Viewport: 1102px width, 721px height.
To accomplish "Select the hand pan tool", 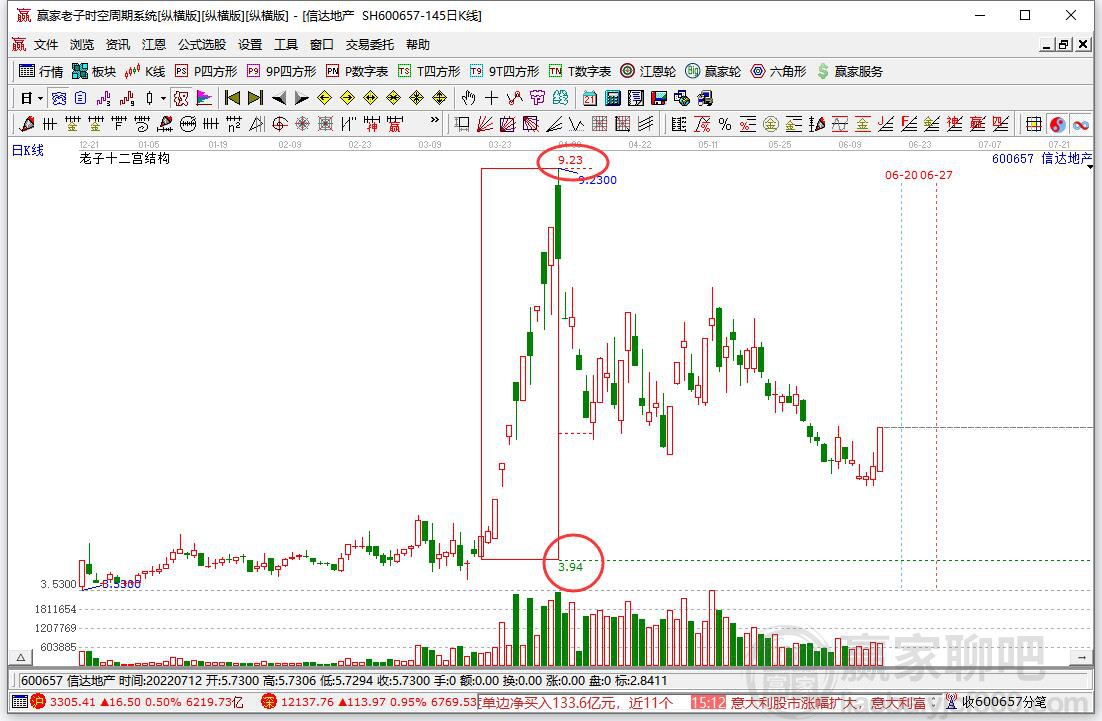I will tap(468, 98).
